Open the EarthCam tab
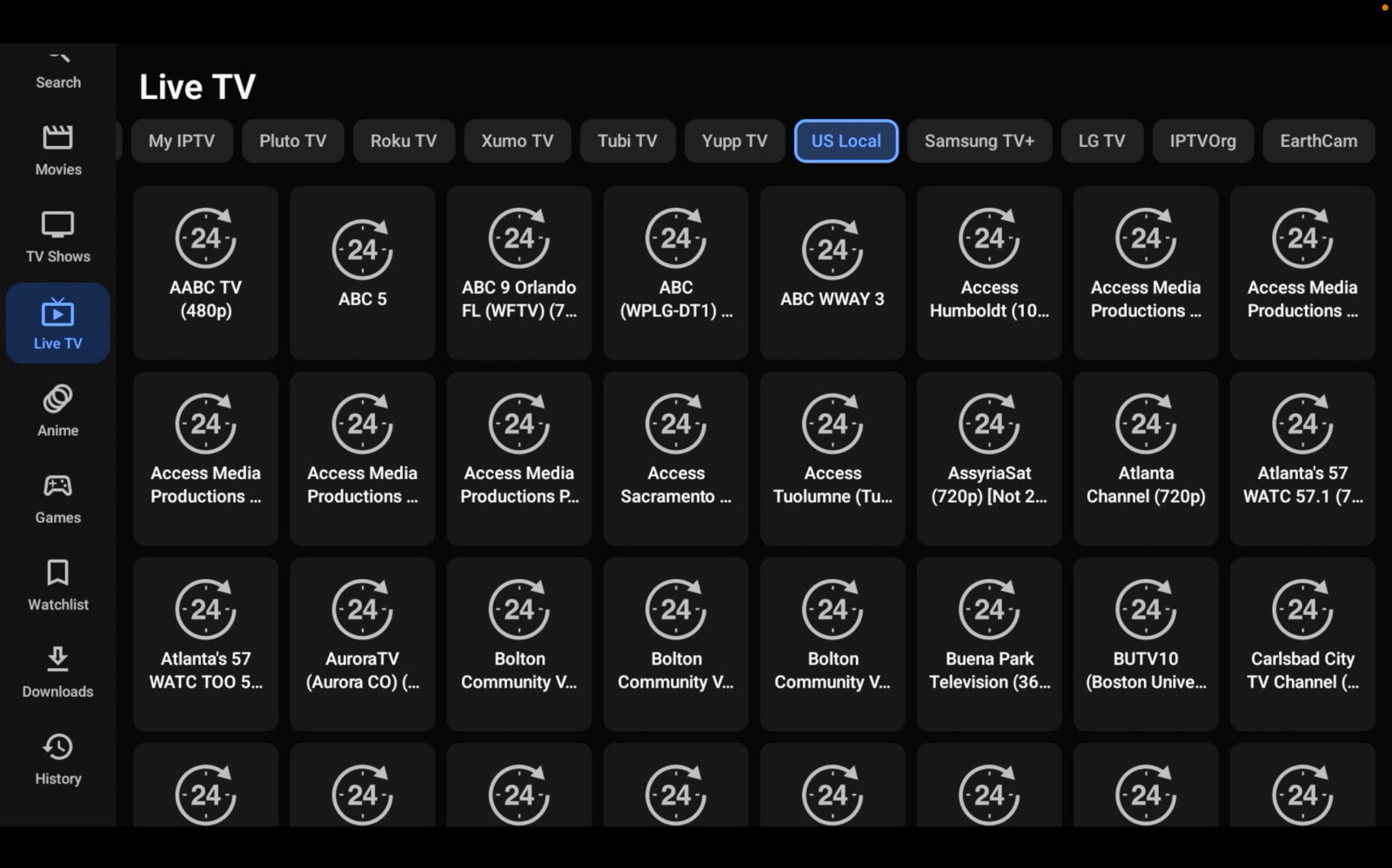The height and width of the screenshot is (868, 1392). click(1319, 141)
